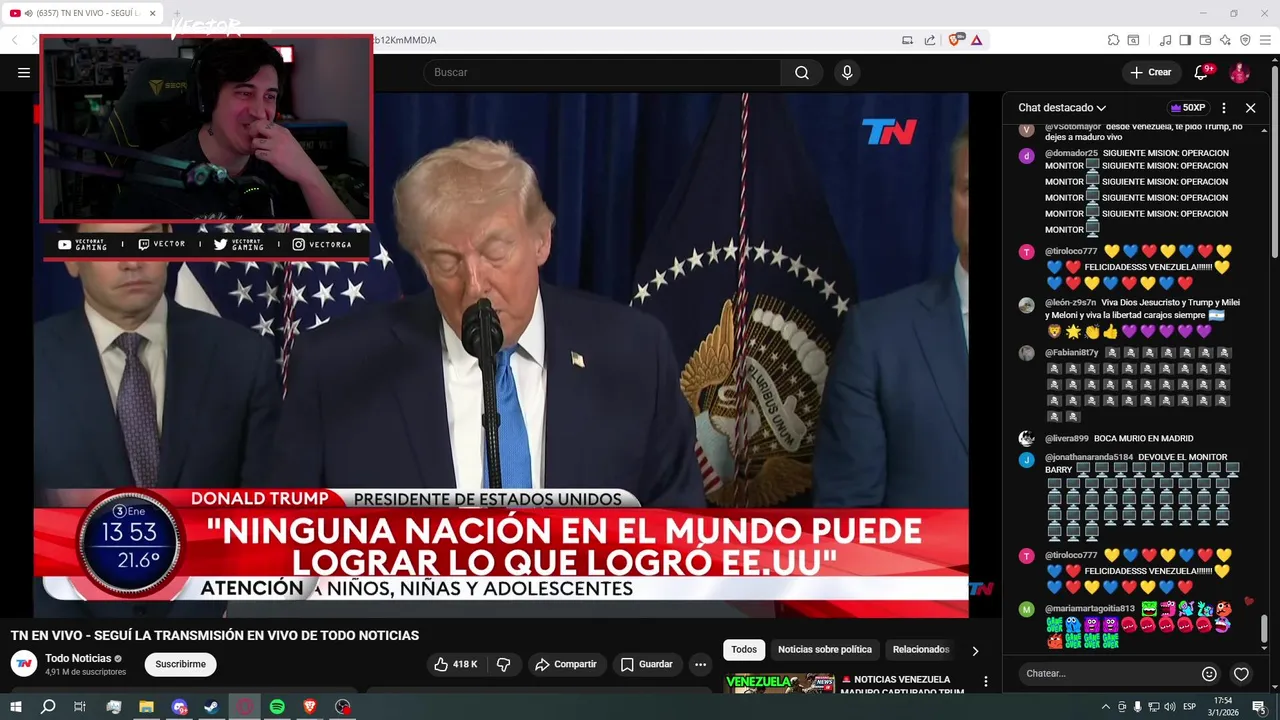
Task: Close the live chat panel
Action: tap(1250, 108)
